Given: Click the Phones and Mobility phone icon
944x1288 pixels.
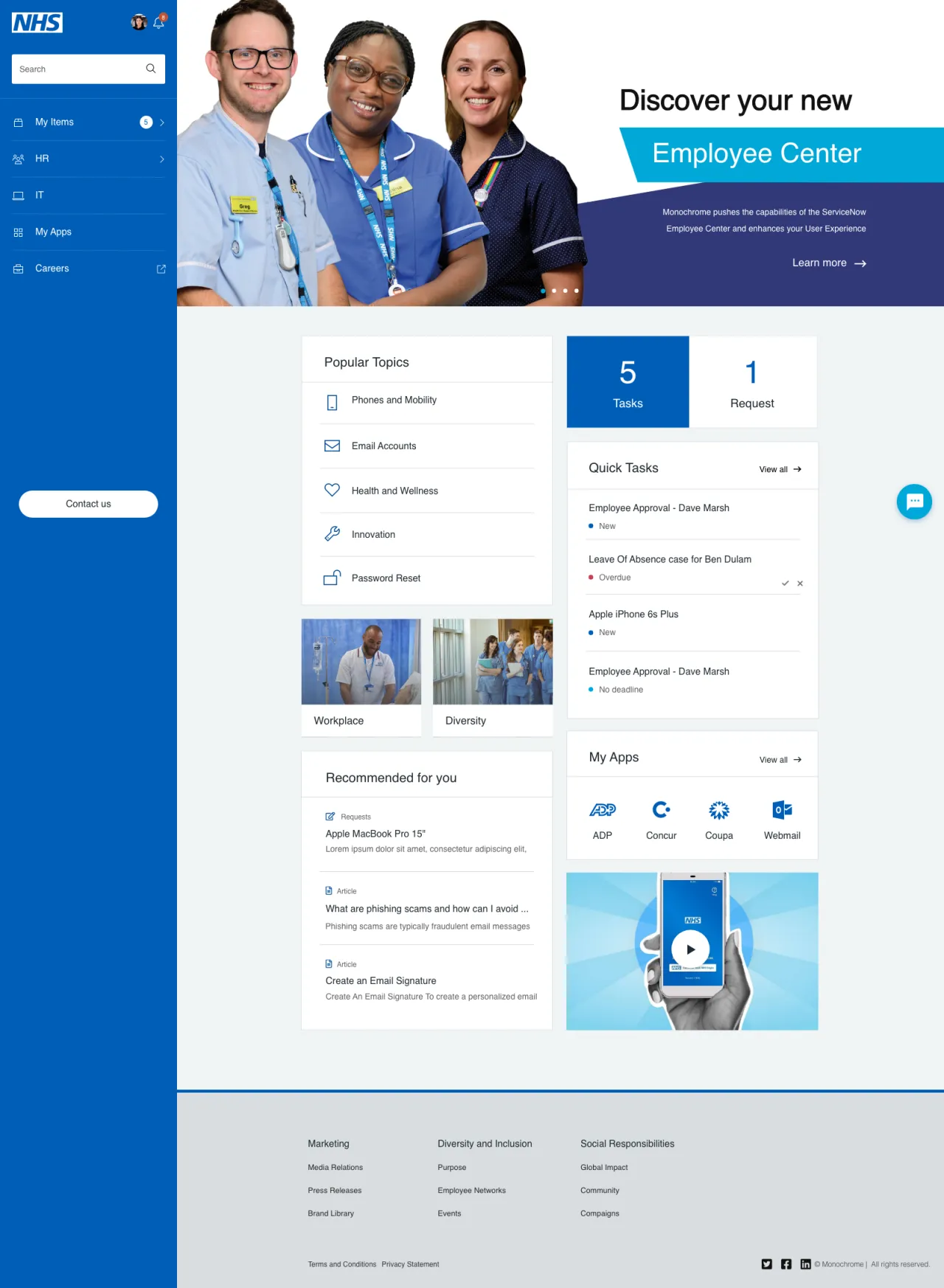Looking at the screenshot, I should [333, 402].
